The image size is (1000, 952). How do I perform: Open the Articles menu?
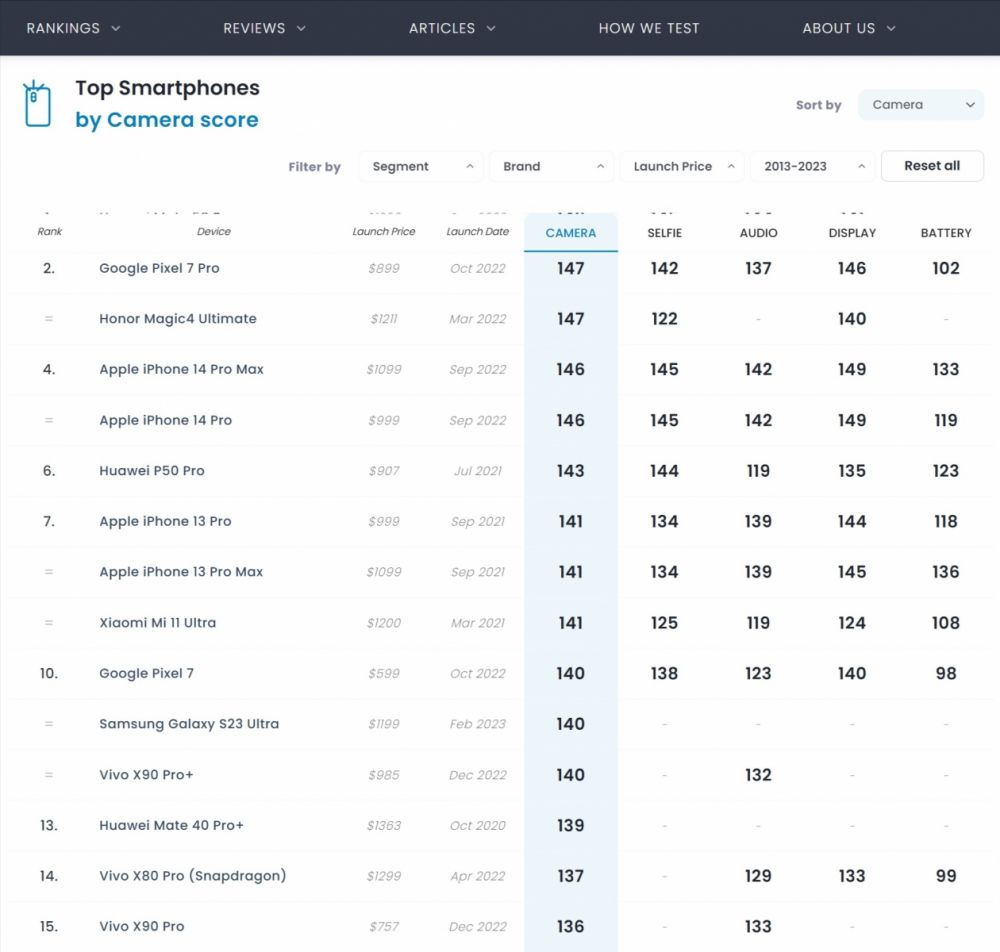click(452, 28)
